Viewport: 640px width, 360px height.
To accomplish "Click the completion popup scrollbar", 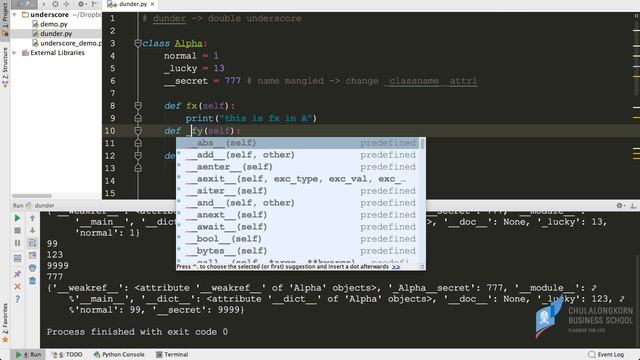I will [422, 144].
